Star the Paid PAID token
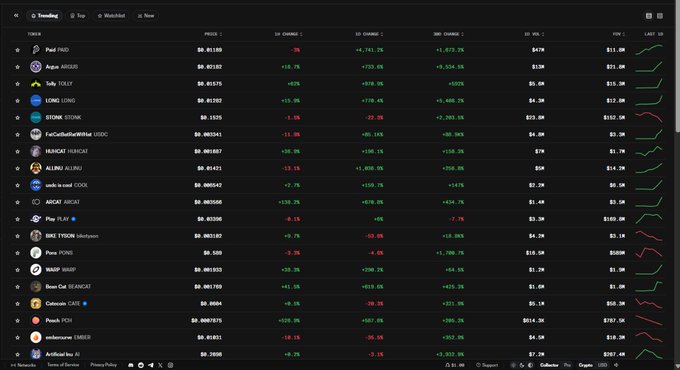This screenshot has width=680, height=370. 17,50
